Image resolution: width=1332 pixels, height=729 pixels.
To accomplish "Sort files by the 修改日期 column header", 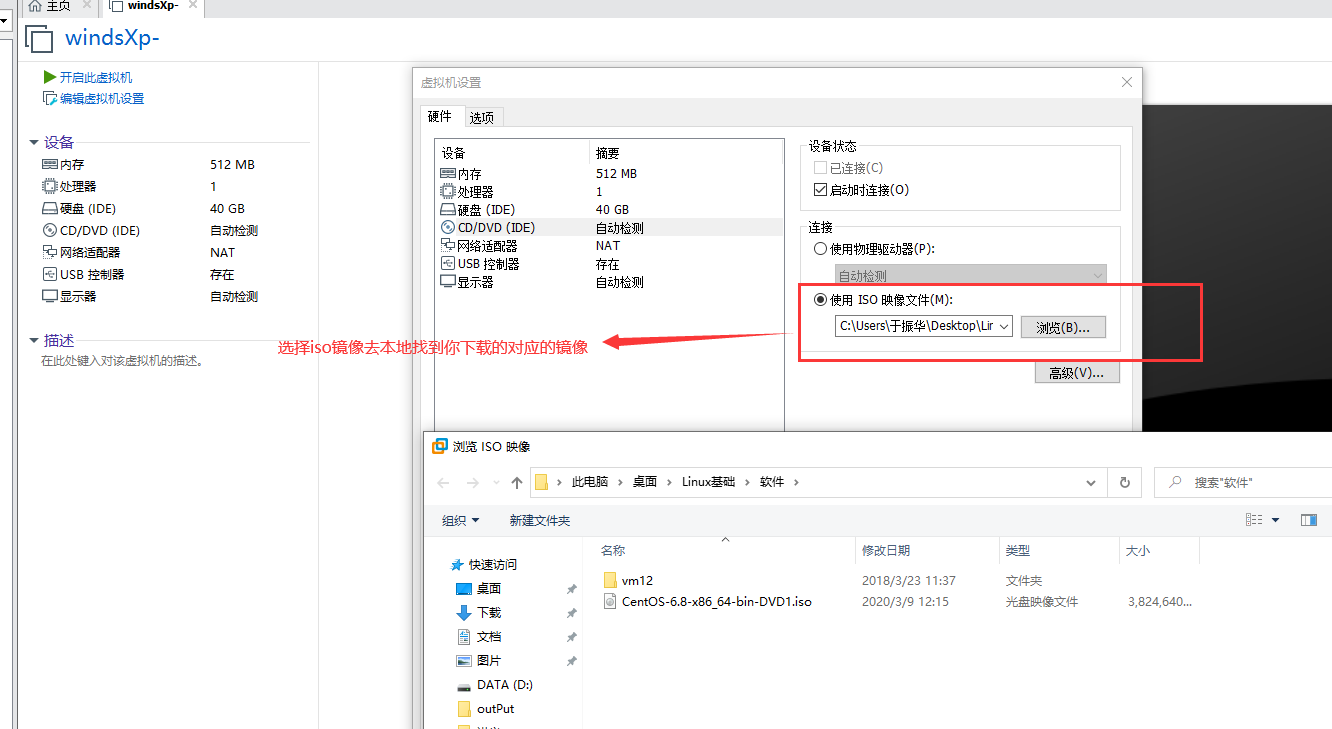I will (927, 550).
